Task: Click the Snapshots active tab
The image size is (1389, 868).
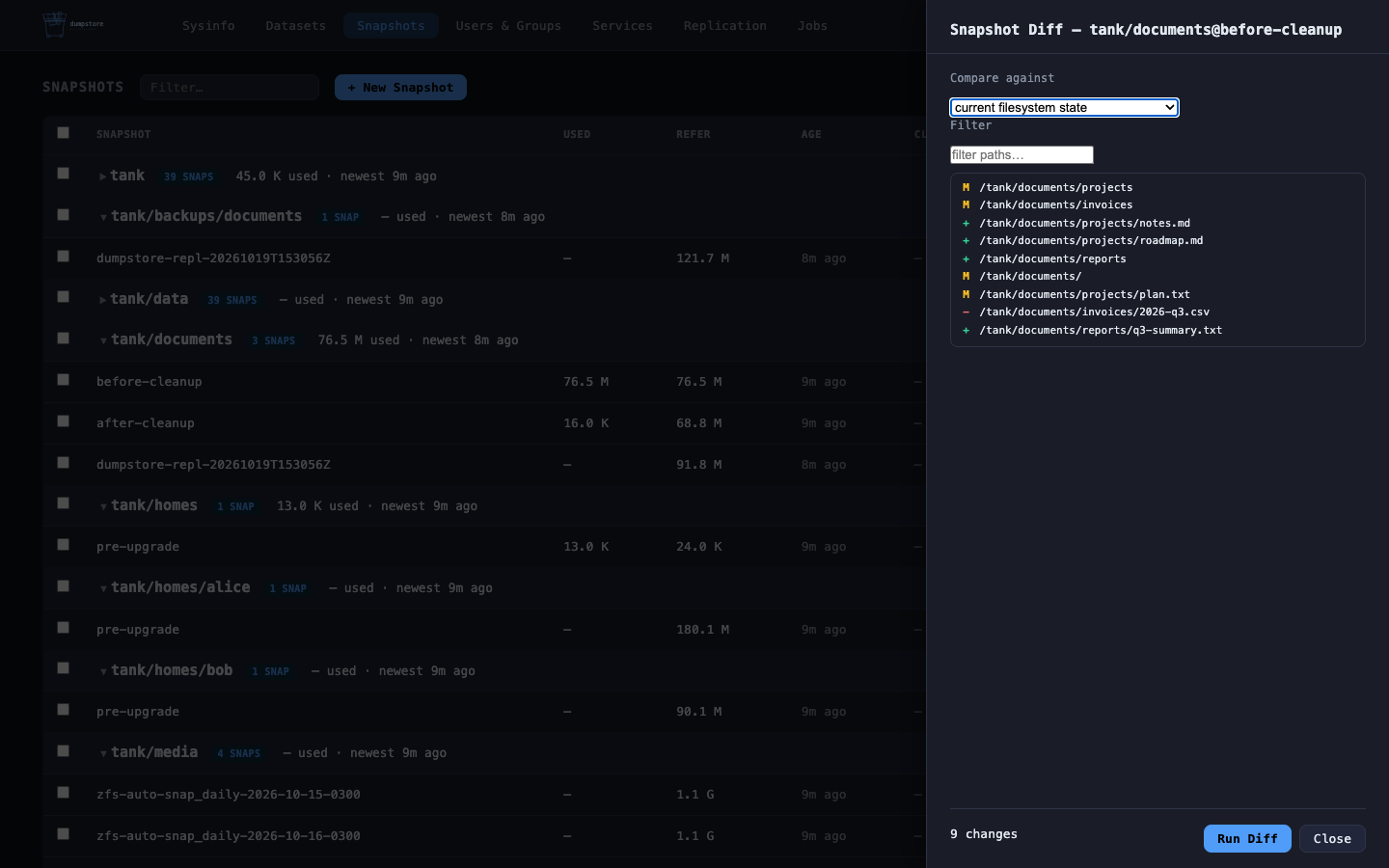Action: pyautogui.click(x=391, y=26)
